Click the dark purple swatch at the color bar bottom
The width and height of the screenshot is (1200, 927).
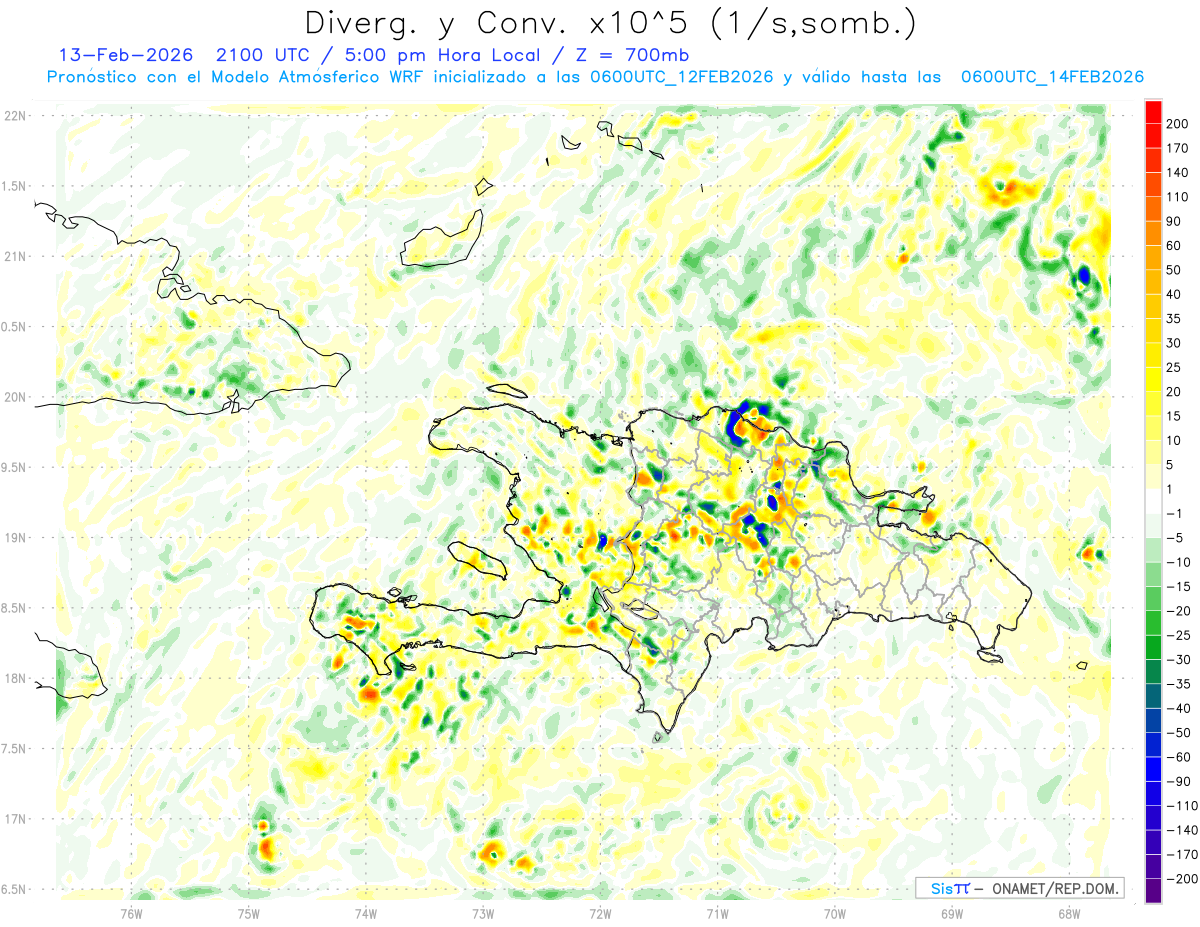[x=1153, y=891]
